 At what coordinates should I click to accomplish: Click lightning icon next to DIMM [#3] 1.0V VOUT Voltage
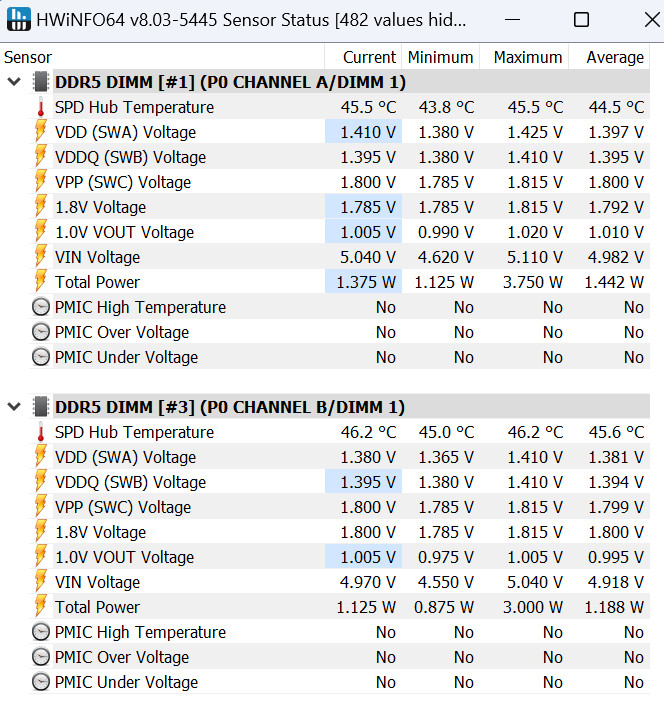pos(41,556)
